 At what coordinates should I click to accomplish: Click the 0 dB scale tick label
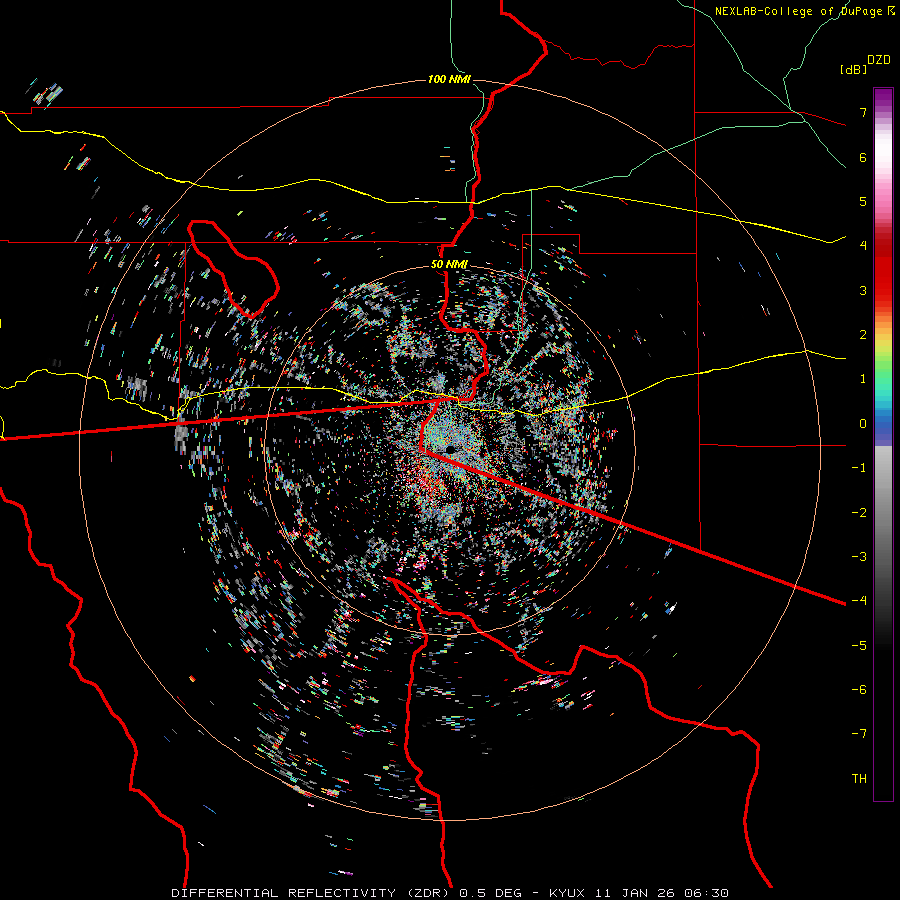pos(863,424)
